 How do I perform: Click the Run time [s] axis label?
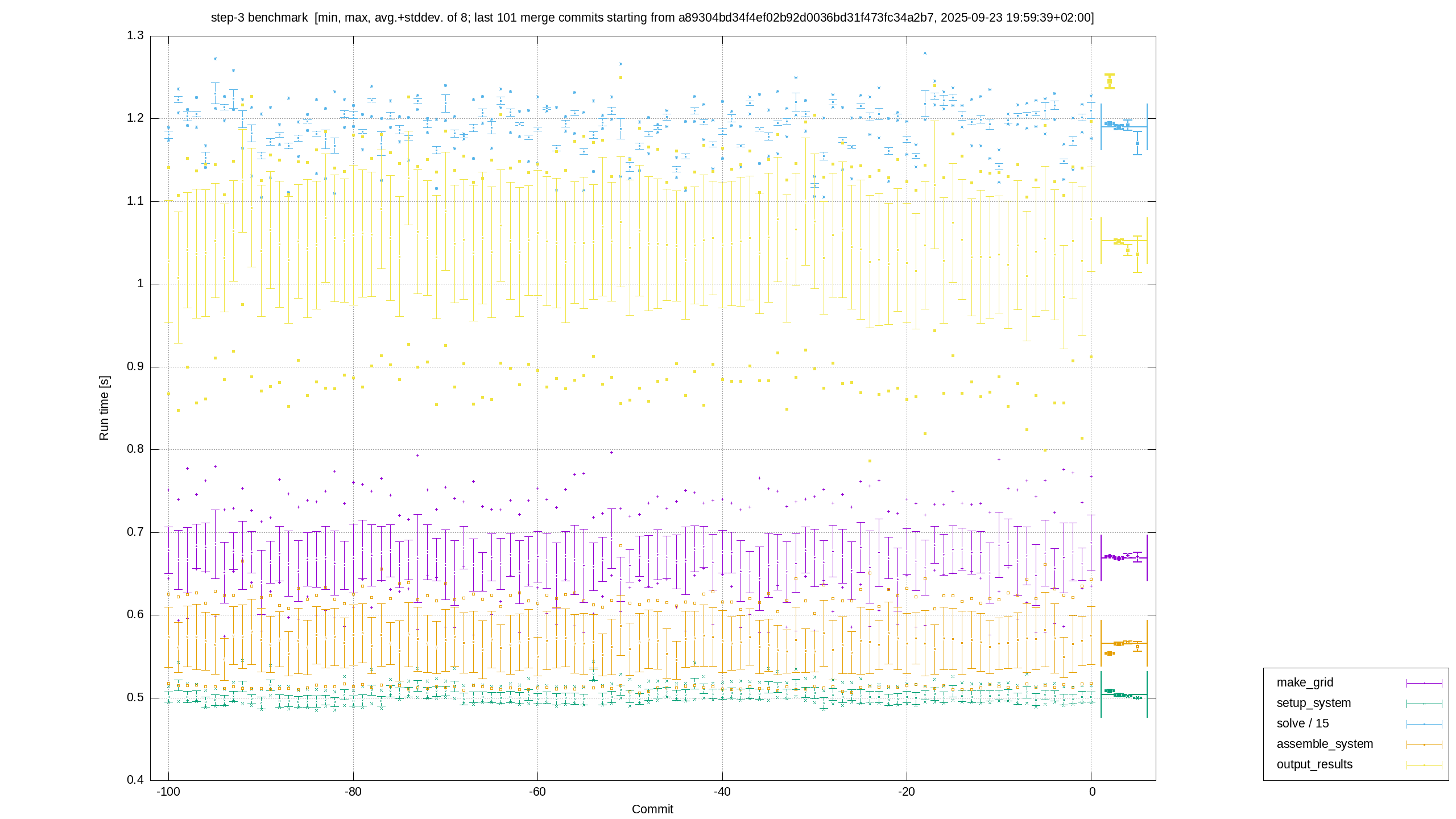coord(104,408)
